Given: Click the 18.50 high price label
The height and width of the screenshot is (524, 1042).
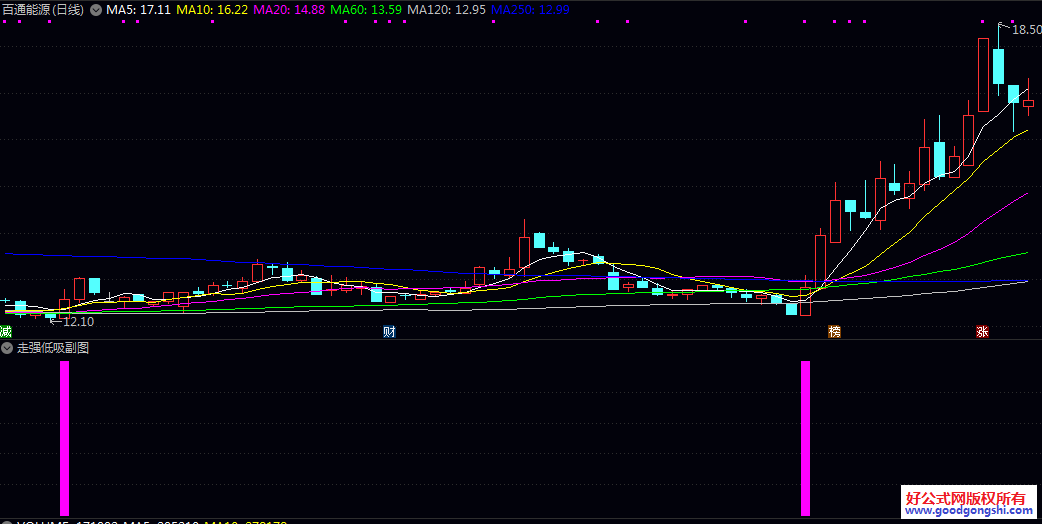Looking at the screenshot, I should point(1026,30).
